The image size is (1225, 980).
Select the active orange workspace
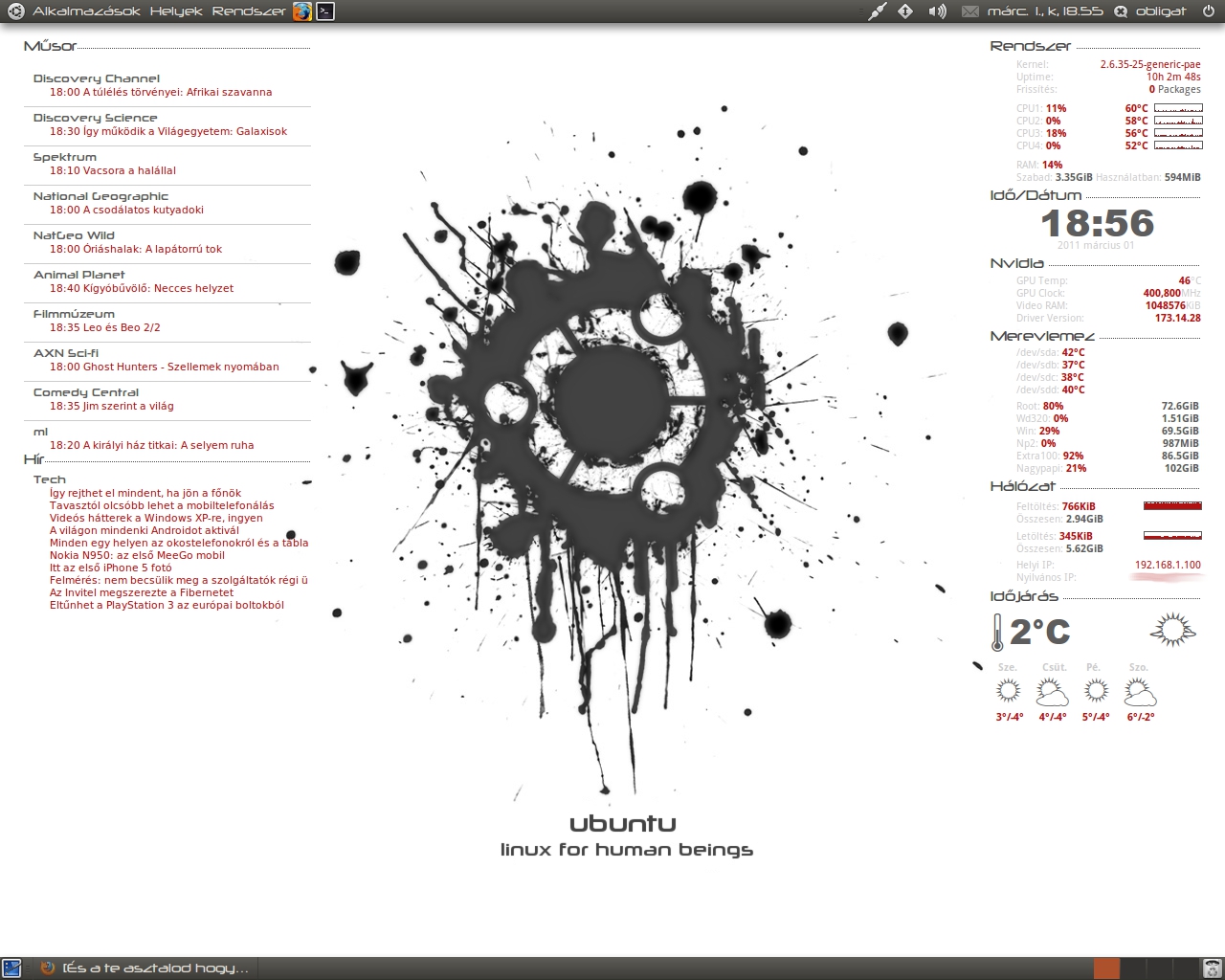coord(1106,968)
